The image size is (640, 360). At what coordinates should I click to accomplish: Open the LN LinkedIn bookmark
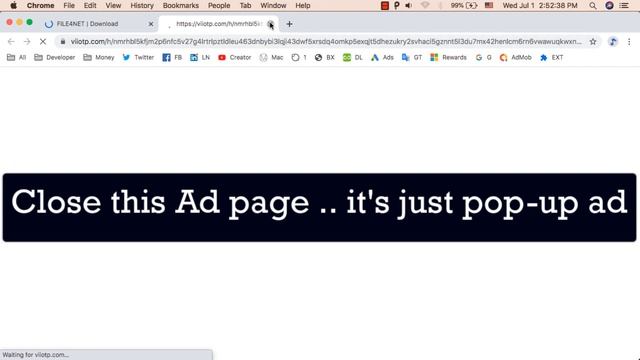tap(200, 58)
